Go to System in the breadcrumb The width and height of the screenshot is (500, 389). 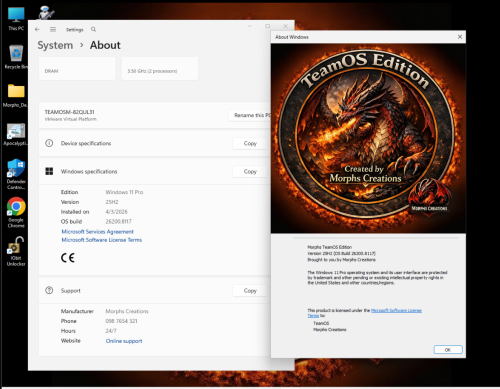pos(55,45)
